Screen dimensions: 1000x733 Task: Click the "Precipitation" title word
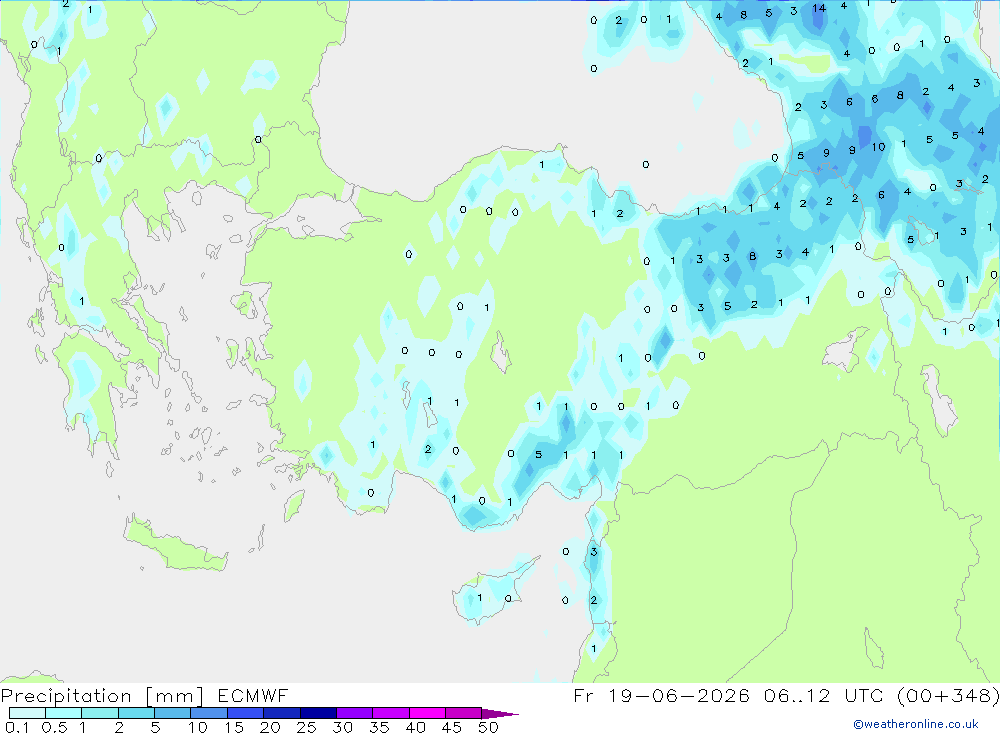point(66,696)
